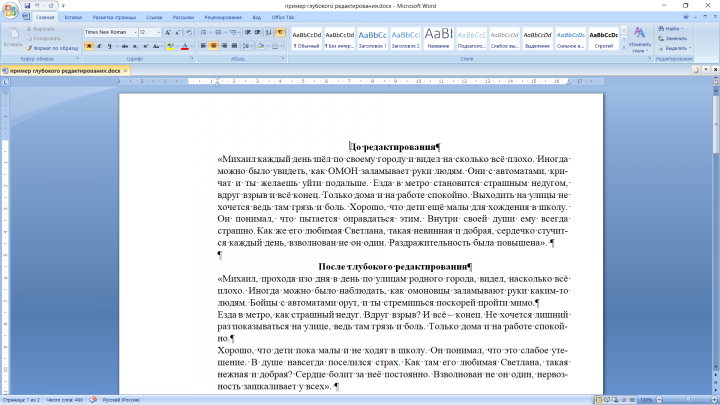The image size is (720, 405).
Task: Open the line spacing menu
Action: point(246,46)
